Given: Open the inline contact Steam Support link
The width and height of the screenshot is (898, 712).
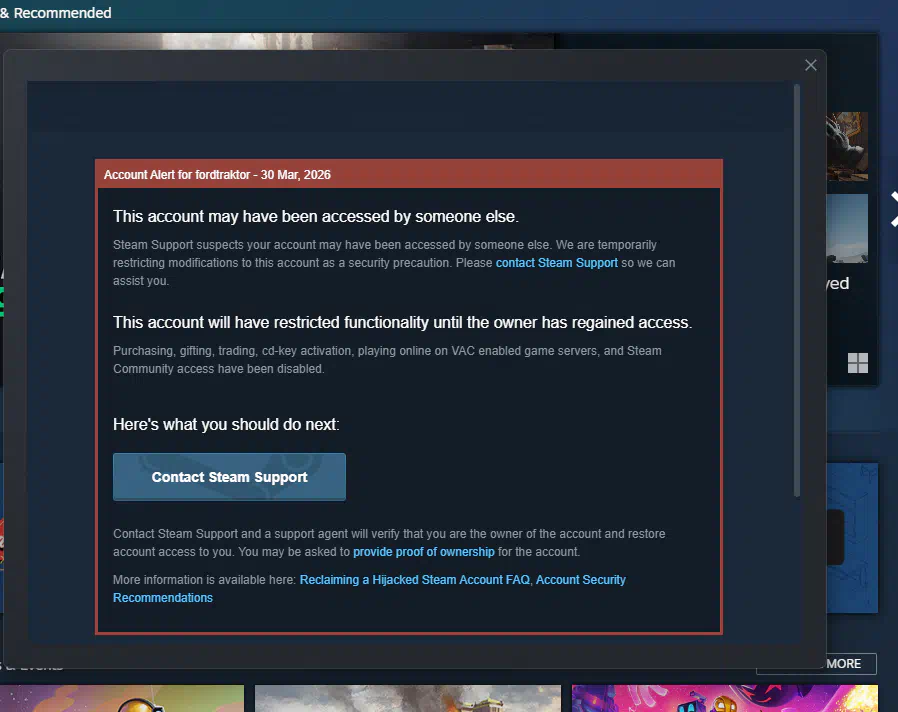Looking at the screenshot, I should (557, 263).
